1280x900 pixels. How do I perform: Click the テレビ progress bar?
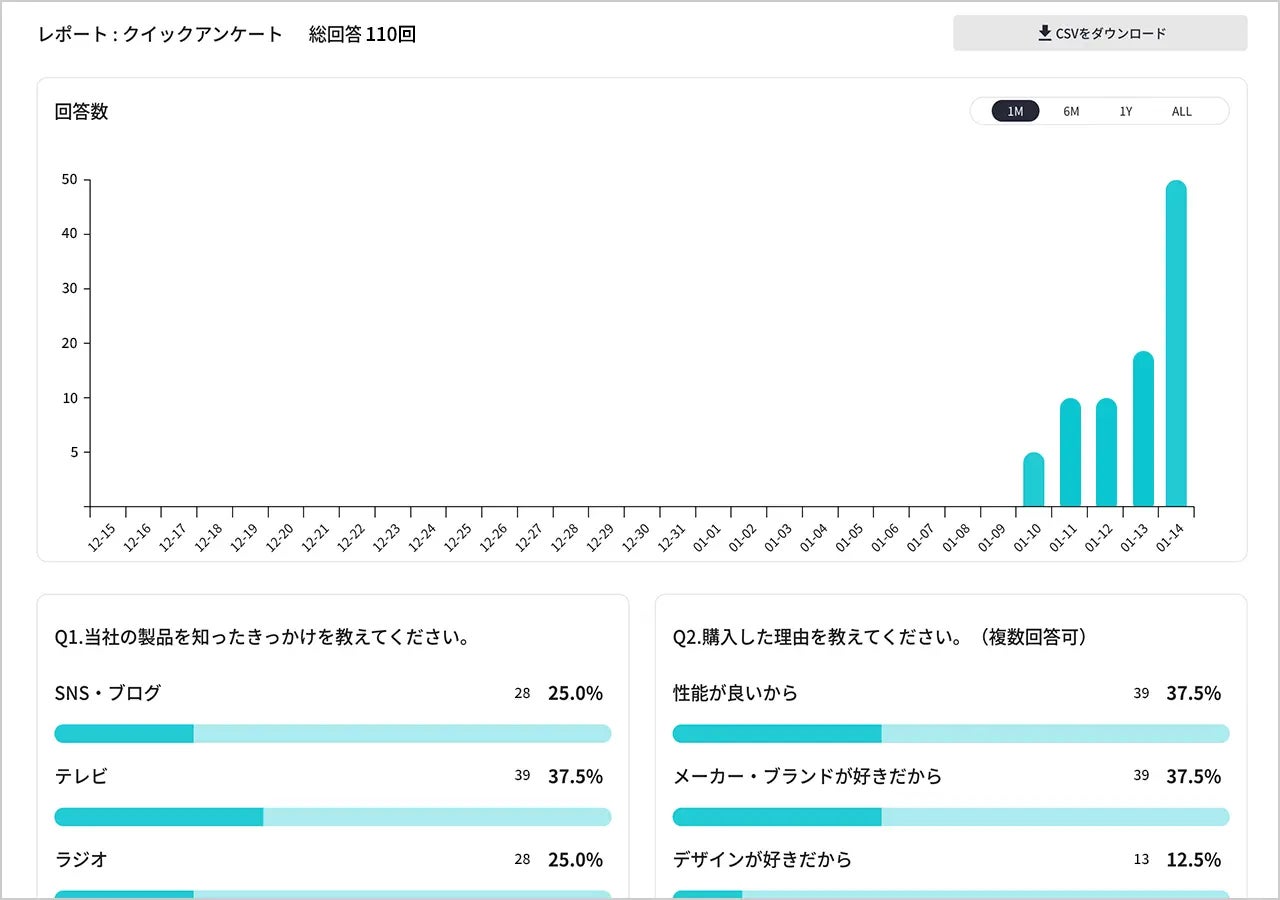coord(332,817)
